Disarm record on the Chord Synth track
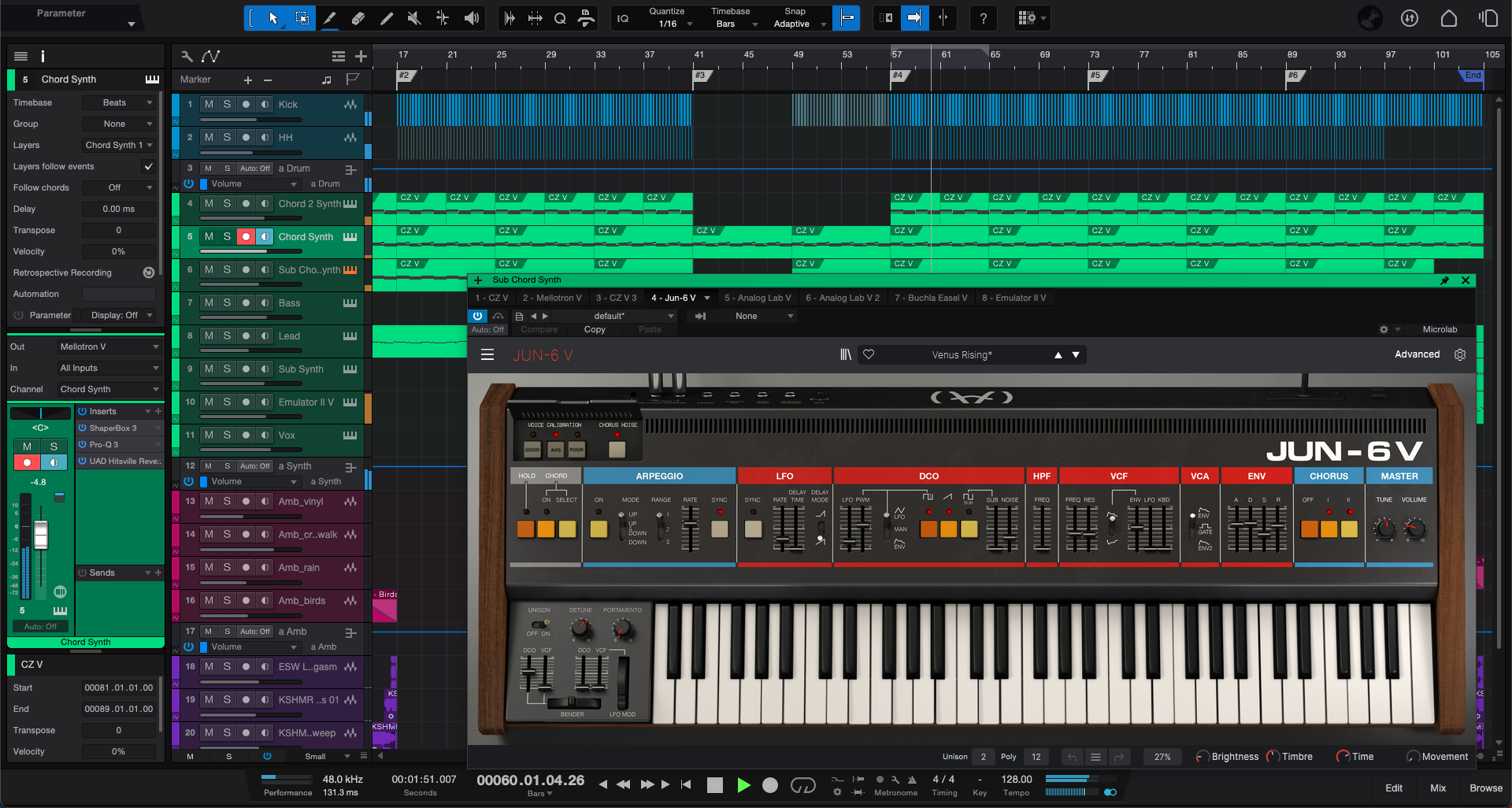This screenshot has width=1512, height=808. click(x=246, y=236)
